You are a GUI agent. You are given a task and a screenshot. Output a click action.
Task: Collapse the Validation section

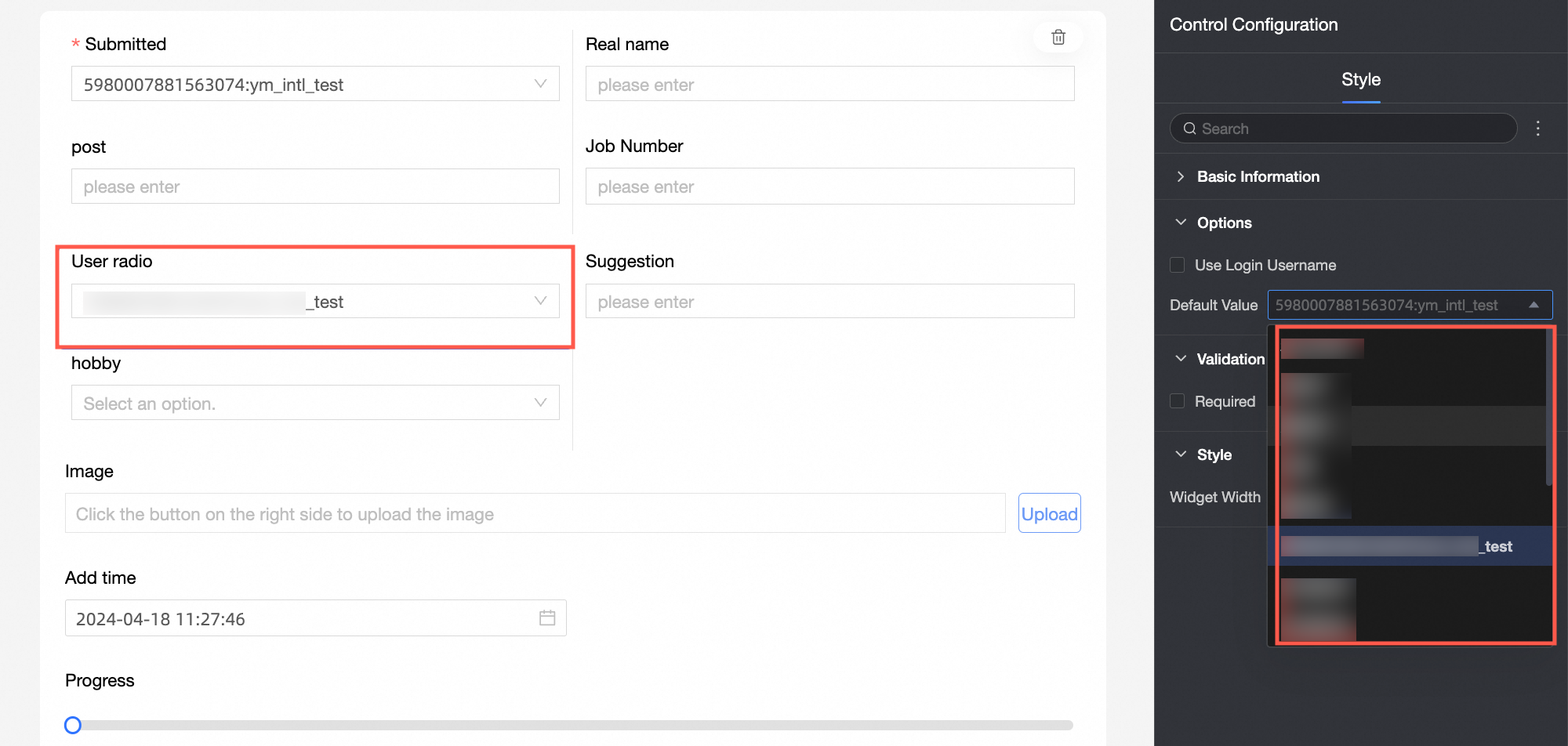pos(1181,359)
